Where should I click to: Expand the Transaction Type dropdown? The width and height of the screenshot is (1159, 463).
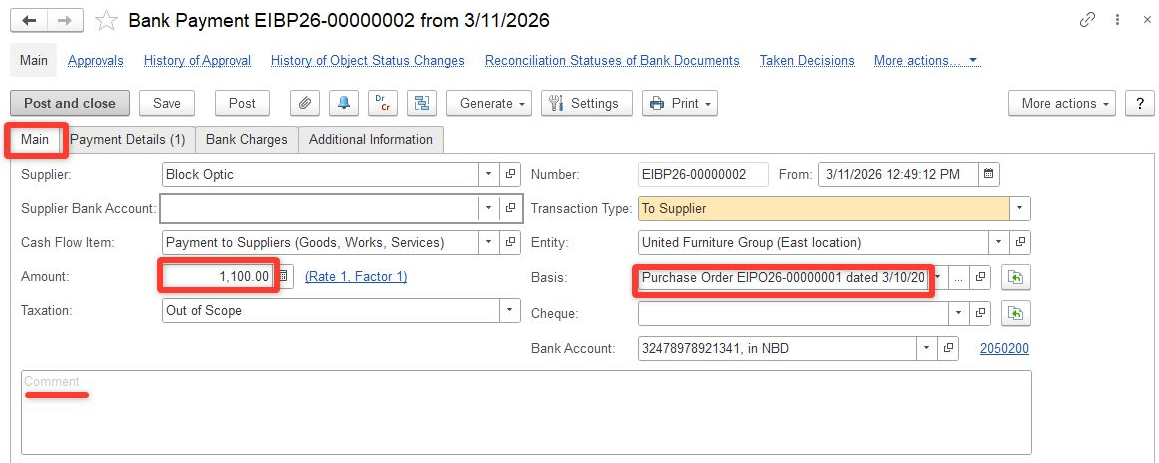(x=1019, y=209)
